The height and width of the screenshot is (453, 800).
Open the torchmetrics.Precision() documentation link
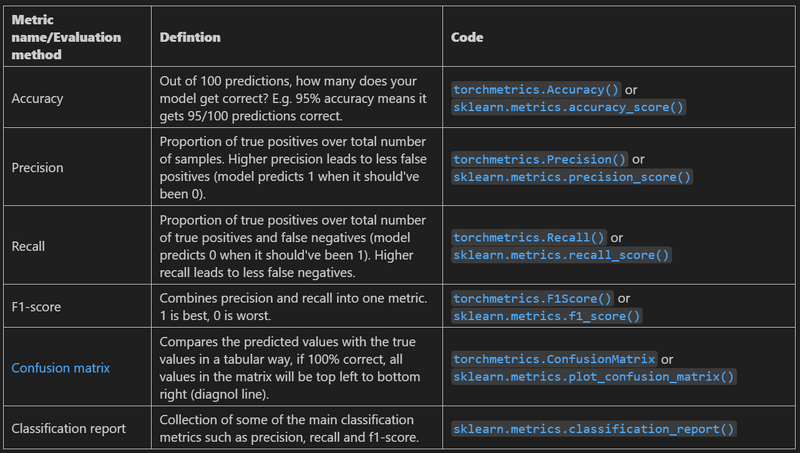[x=540, y=159]
